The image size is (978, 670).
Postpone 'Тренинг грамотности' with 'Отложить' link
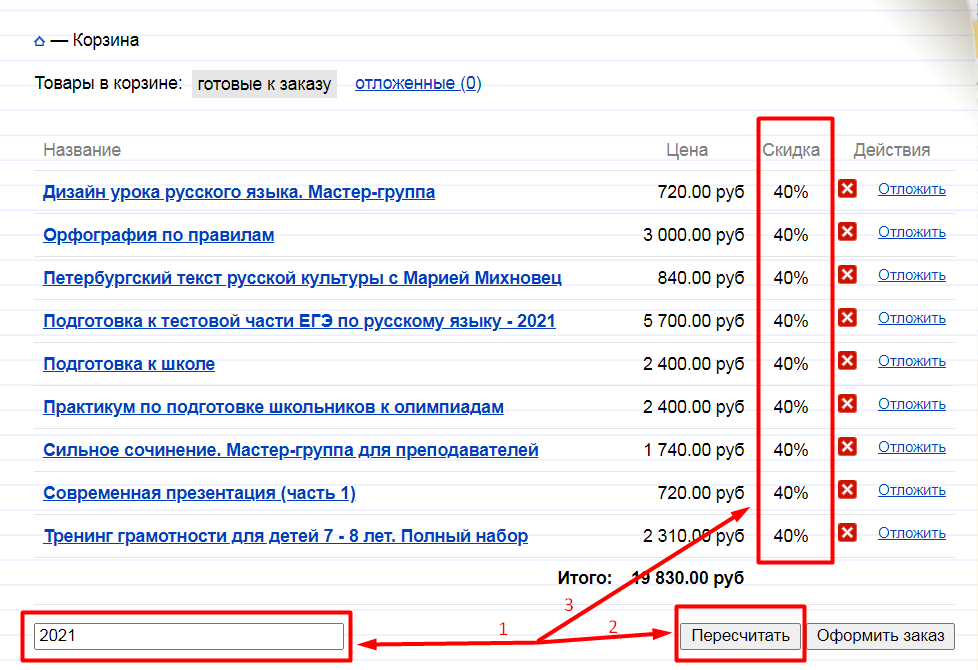point(911,533)
